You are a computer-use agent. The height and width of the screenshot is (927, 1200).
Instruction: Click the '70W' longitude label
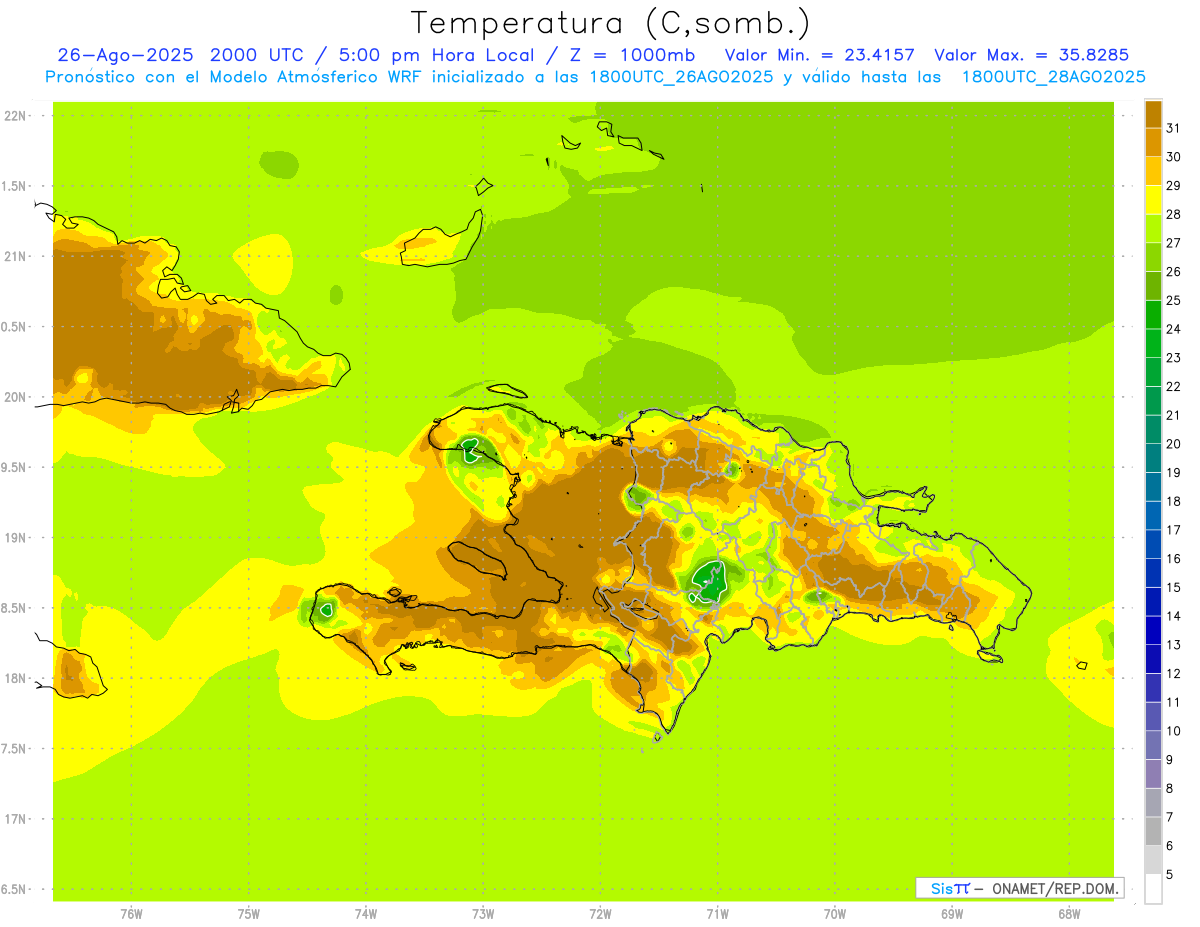(x=835, y=913)
